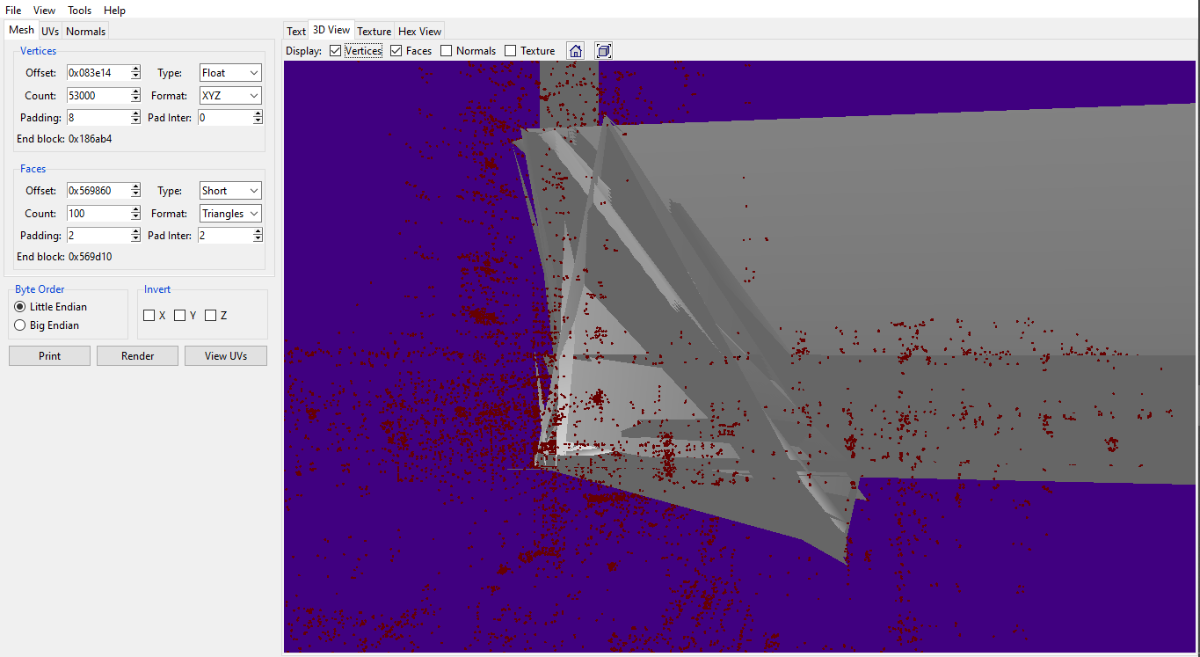Toggle the Vertices display checkbox

pyautogui.click(x=335, y=51)
